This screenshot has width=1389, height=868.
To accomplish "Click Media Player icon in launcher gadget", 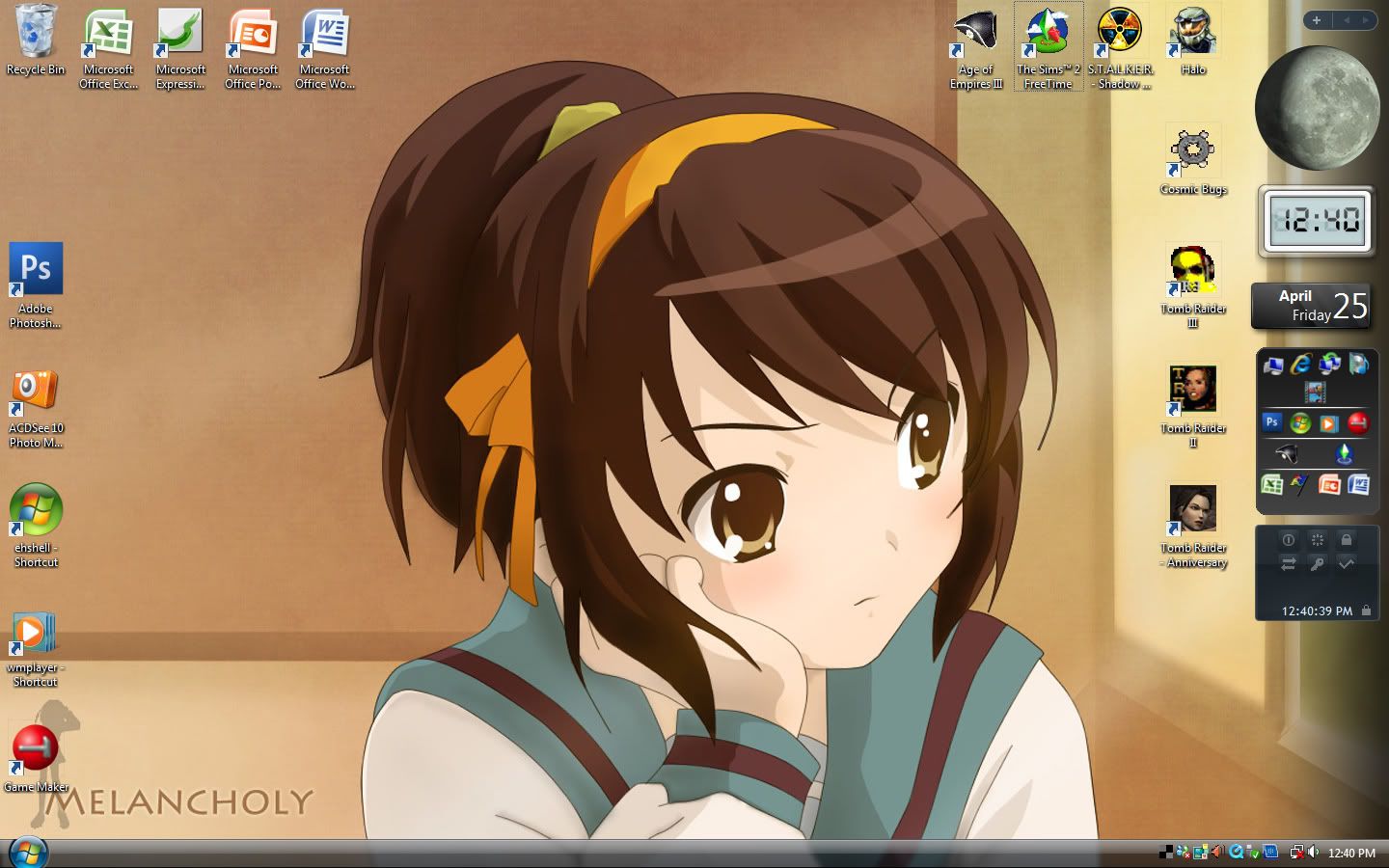I will click(x=1329, y=423).
